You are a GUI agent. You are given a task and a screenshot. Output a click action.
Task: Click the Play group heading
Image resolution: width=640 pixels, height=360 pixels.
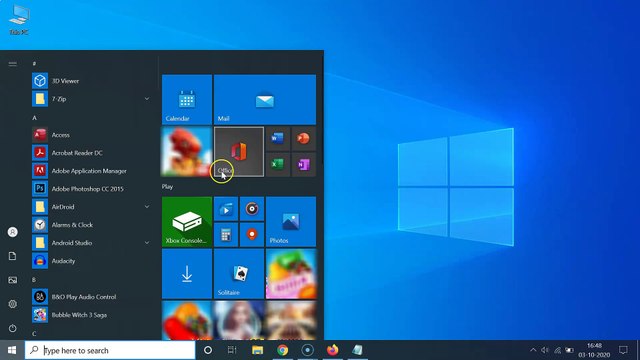pos(167,187)
